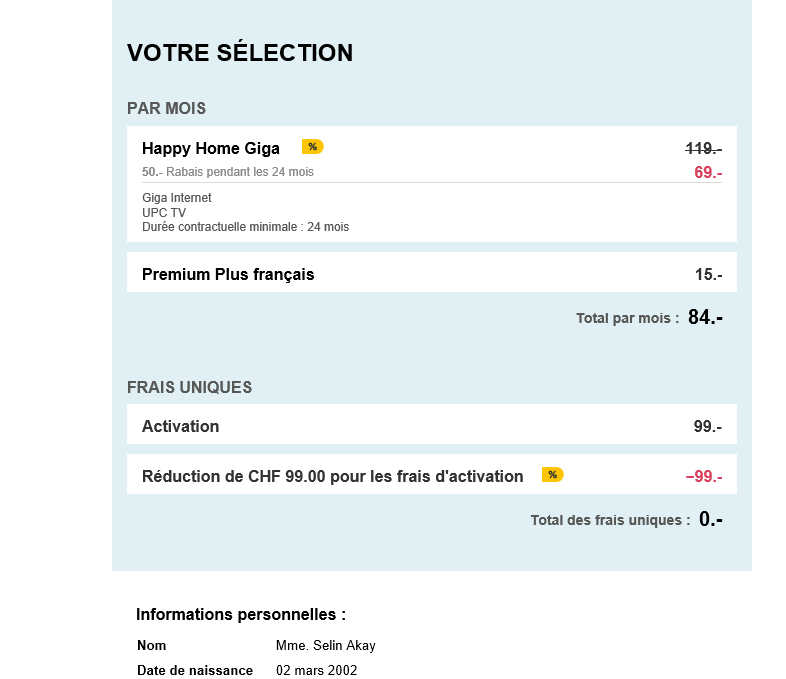786x679 pixels.
Task: Click the discounted 69.- monthly price
Action: (708, 172)
